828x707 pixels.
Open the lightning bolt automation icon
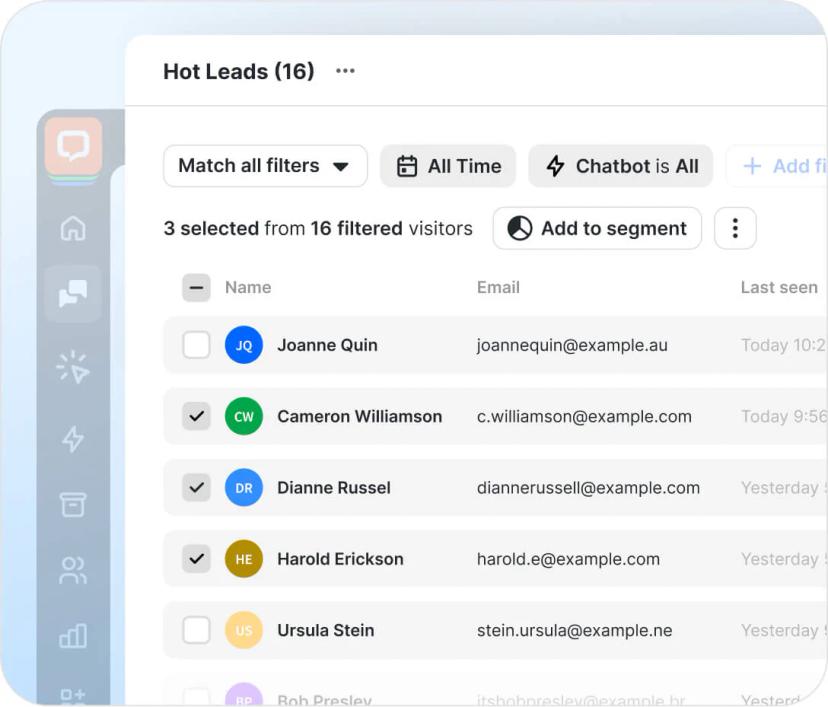[73, 438]
